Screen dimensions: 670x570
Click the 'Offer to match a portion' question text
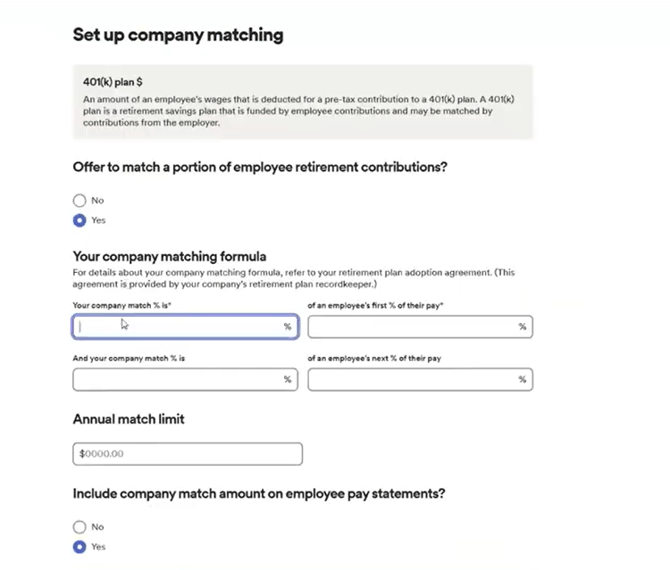(260, 166)
